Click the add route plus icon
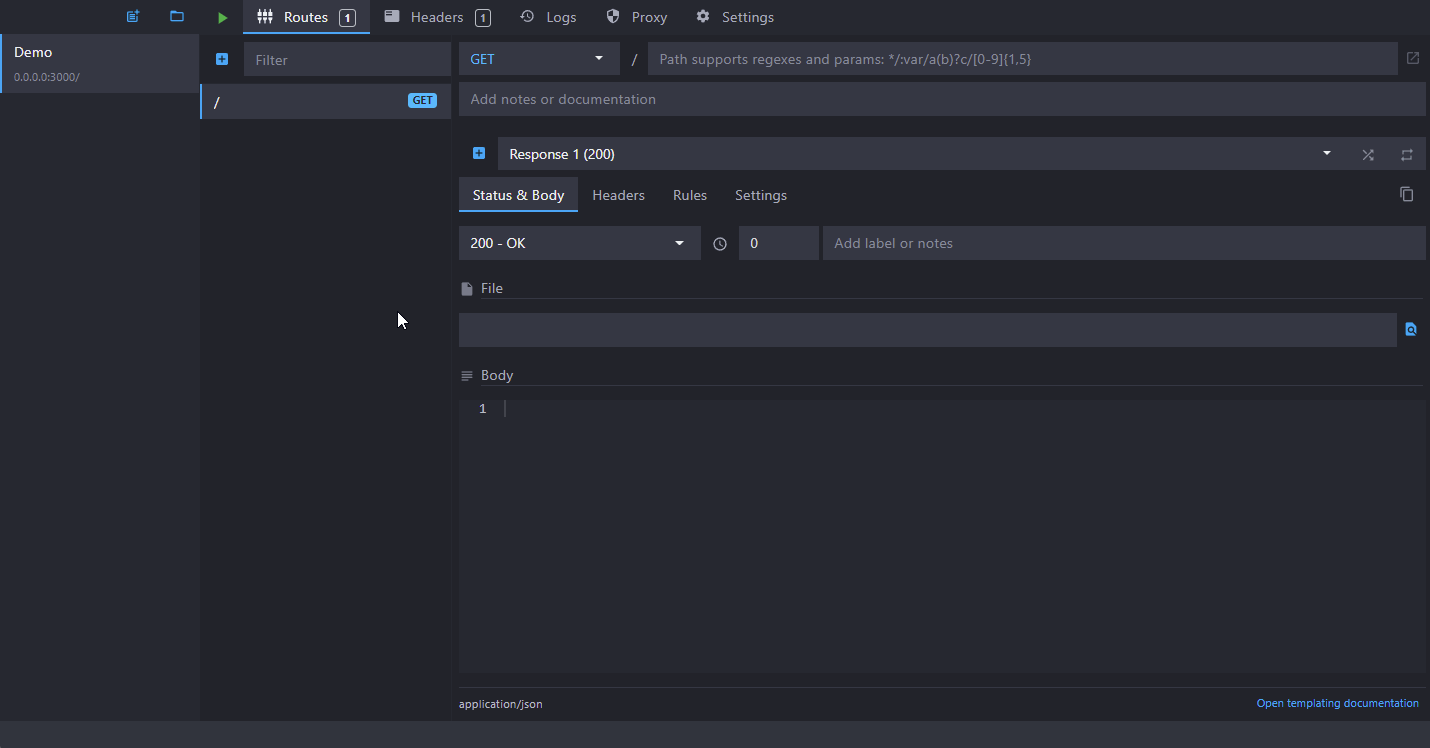The height and width of the screenshot is (748, 1430). pos(222,59)
